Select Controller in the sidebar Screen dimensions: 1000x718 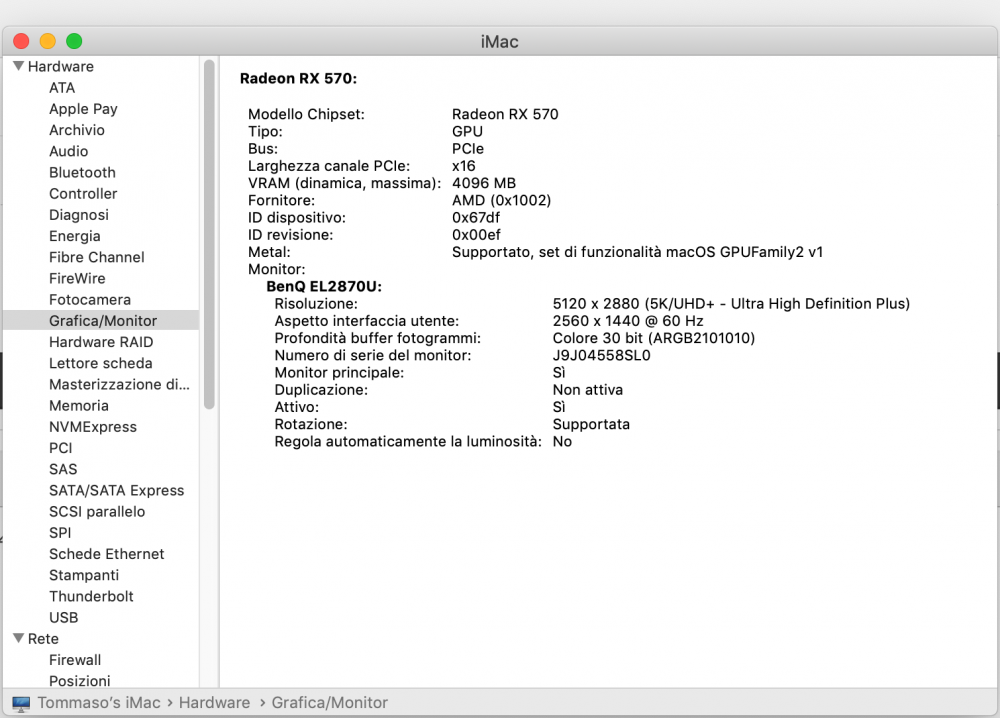[83, 193]
